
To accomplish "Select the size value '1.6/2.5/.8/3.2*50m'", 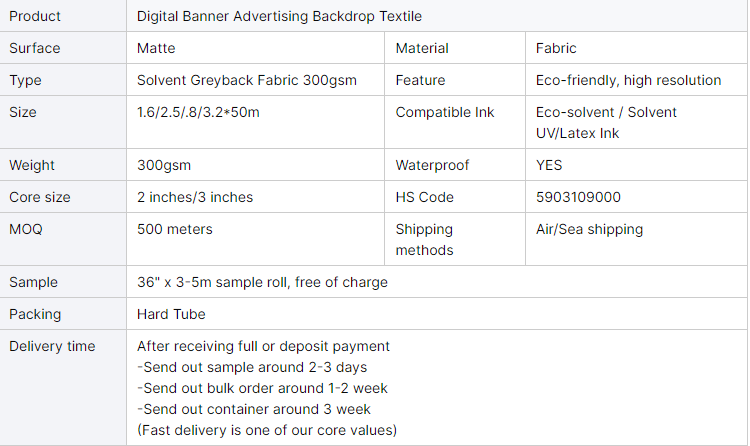I will [x=198, y=112].
